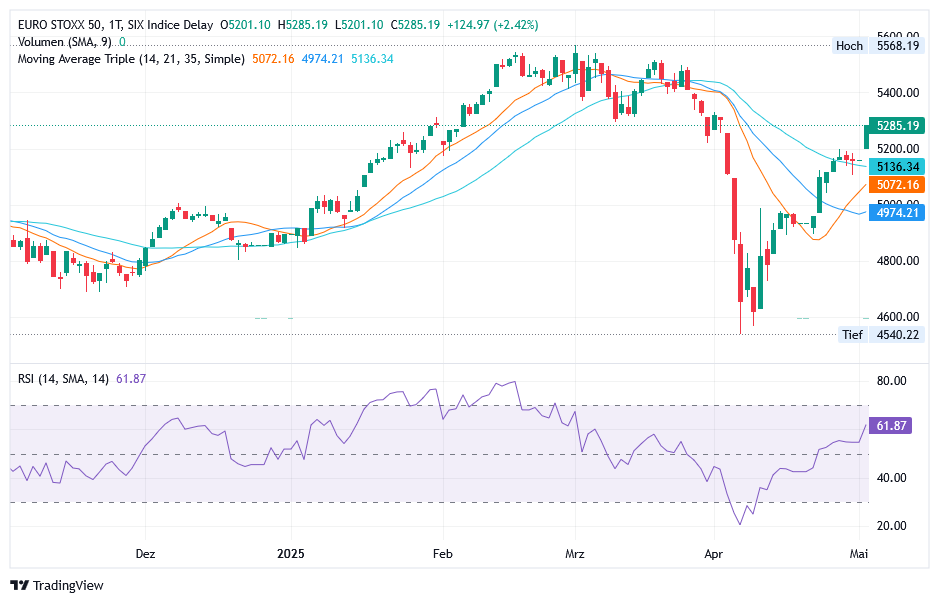
Task: Click the Mrz label on time axis
Action: (575, 553)
